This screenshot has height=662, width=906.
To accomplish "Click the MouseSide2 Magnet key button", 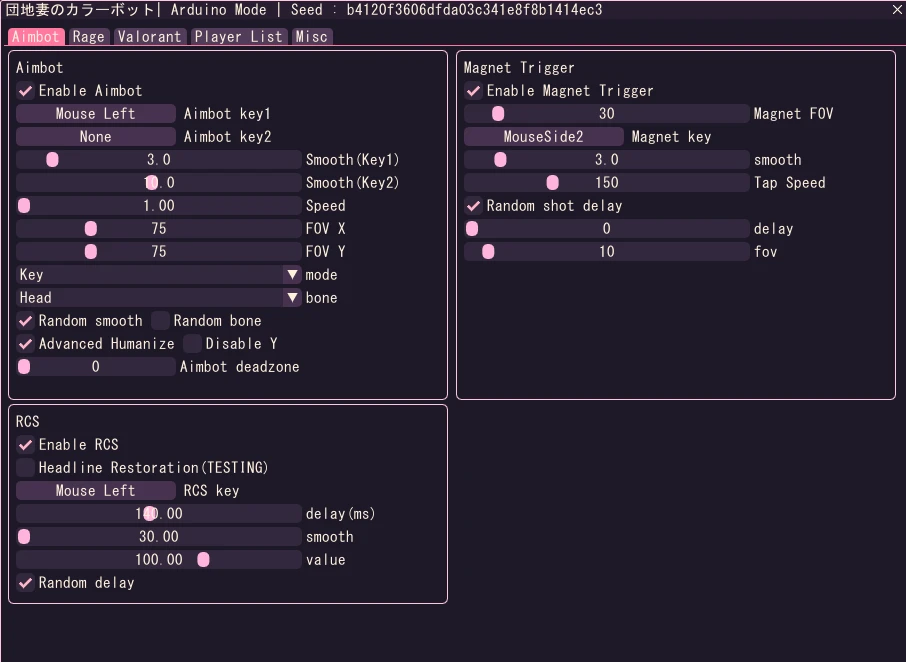I will click(x=544, y=137).
